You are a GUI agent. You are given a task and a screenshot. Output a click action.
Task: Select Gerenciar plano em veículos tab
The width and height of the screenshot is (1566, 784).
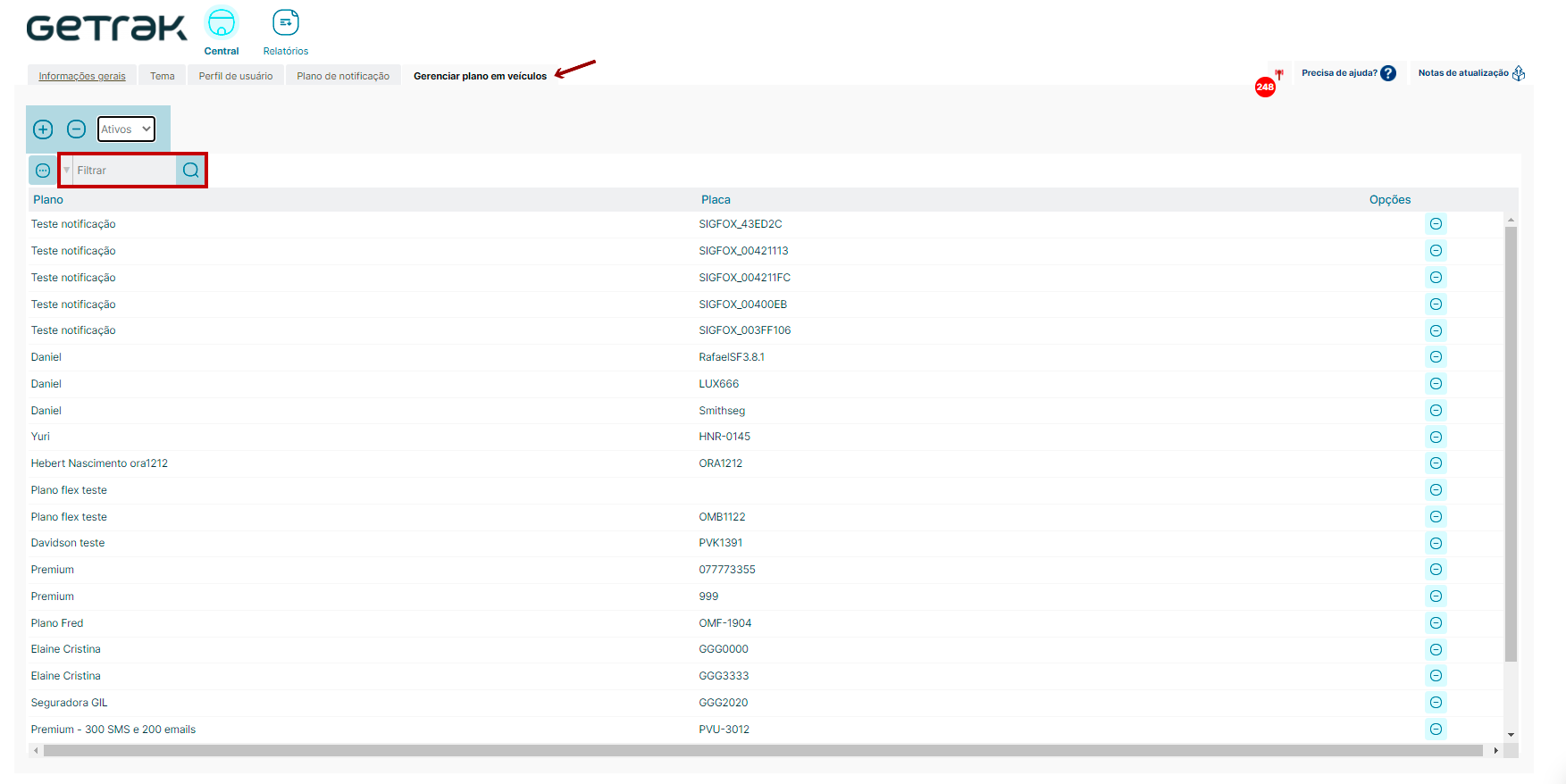click(x=480, y=76)
